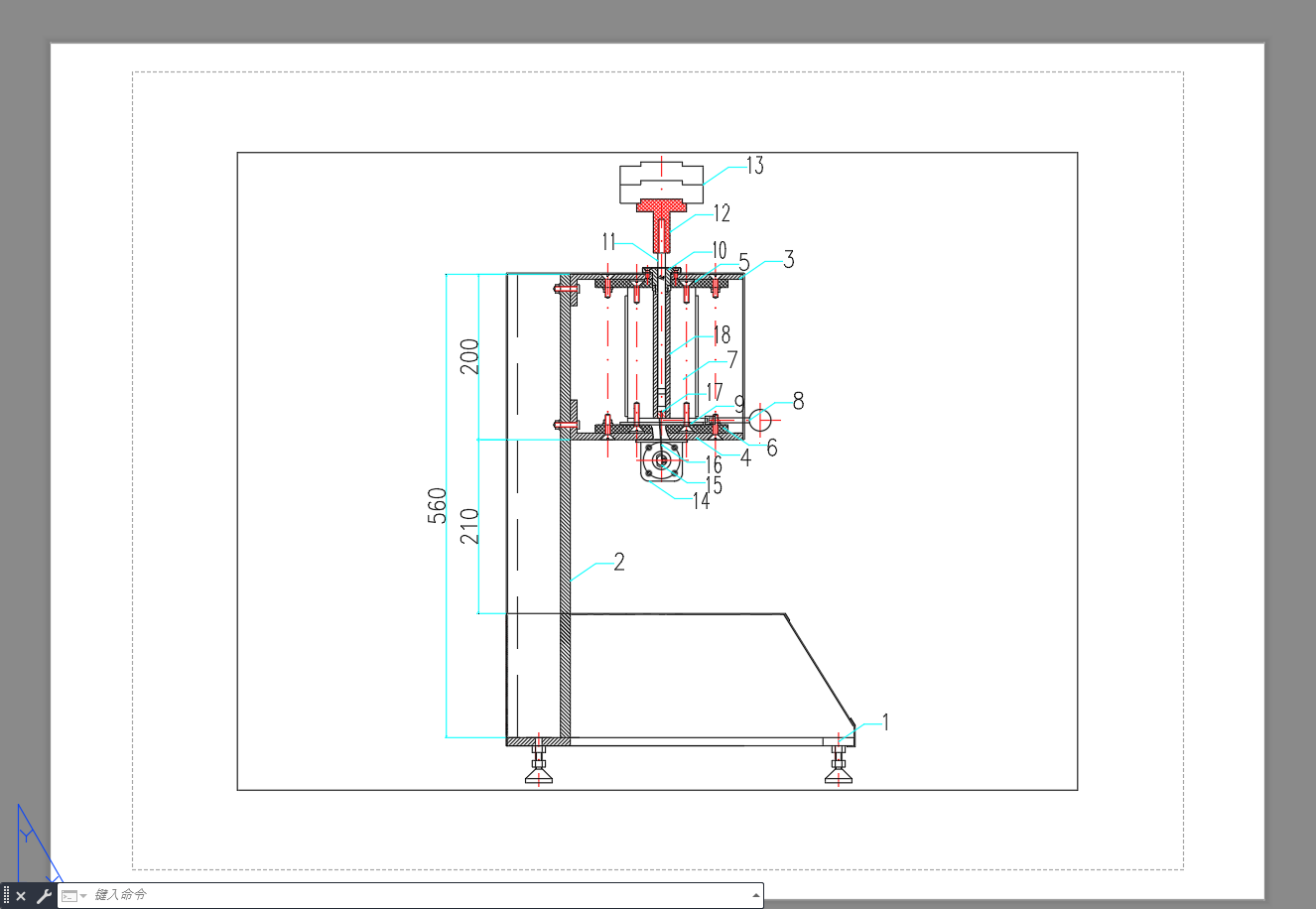1316x909 pixels.
Task: Select part label 18 in drawing
Action: (x=722, y=335)
